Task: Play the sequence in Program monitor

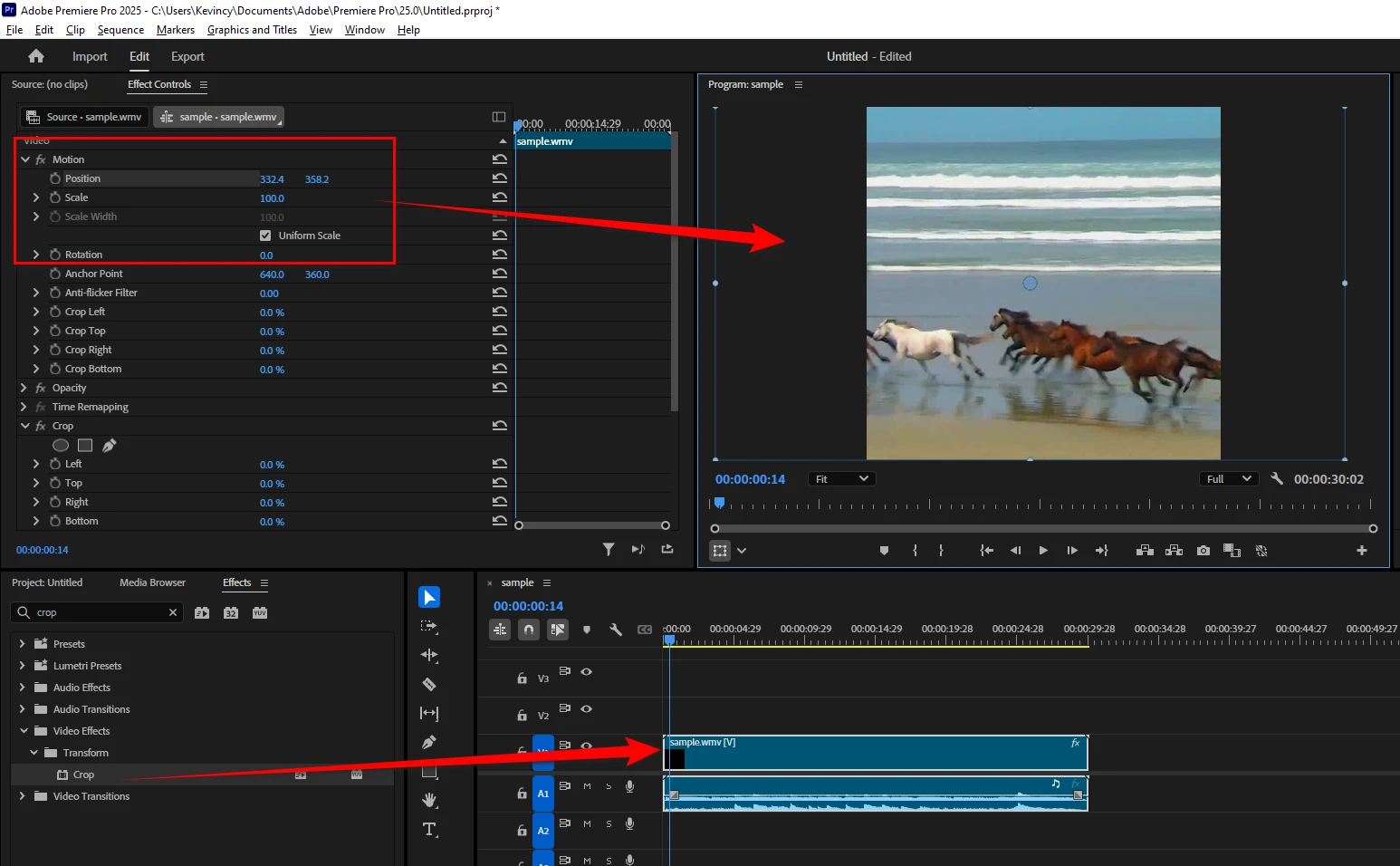Action: [x=1043, y=550]
